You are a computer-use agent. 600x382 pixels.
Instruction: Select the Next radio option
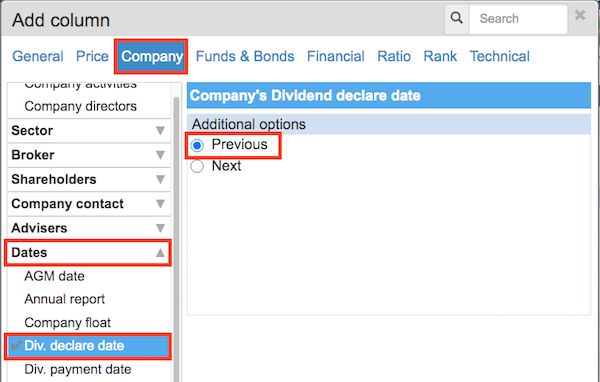click(197, 167)
